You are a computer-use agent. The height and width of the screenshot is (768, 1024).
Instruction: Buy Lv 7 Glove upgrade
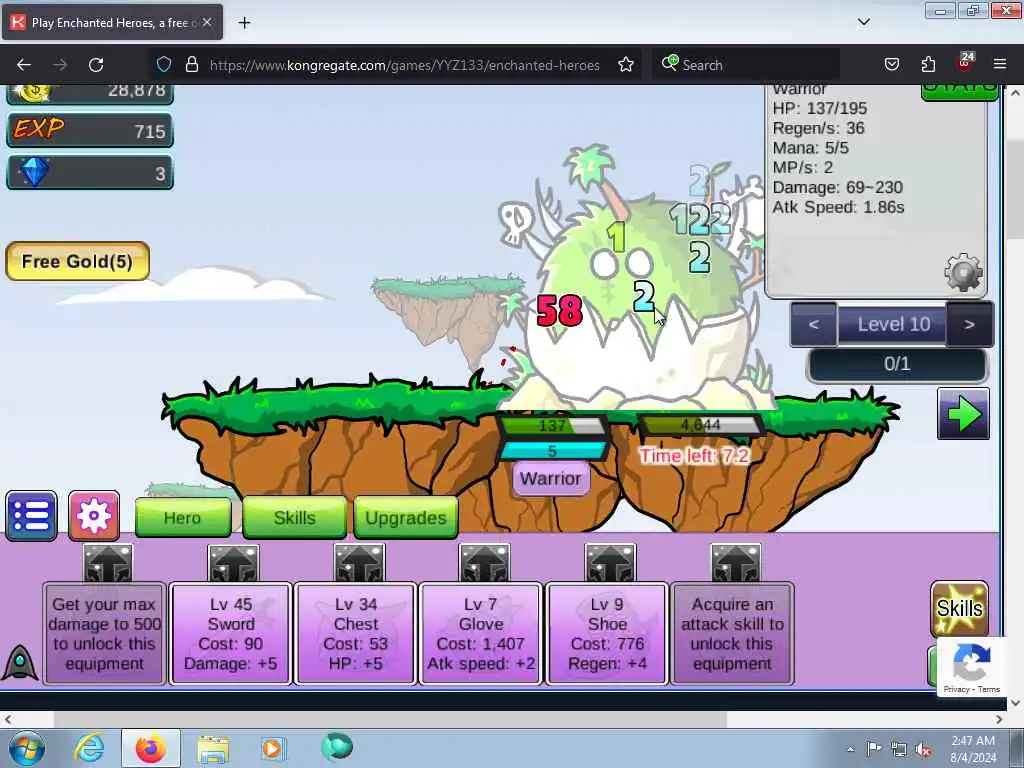[x=481, y=633]
